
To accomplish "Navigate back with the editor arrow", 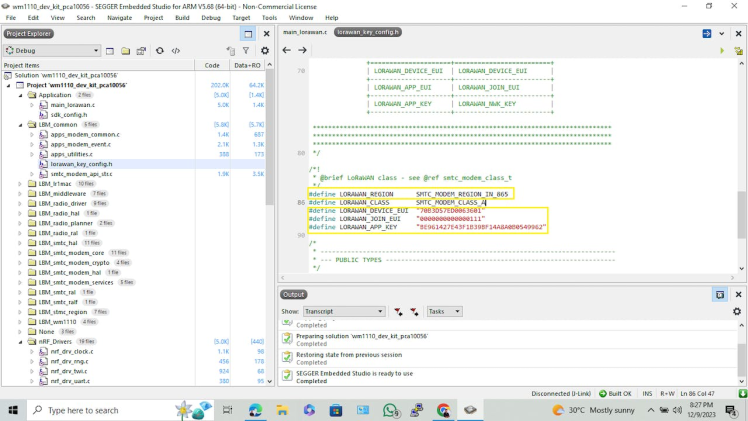I will click(287, 50).
